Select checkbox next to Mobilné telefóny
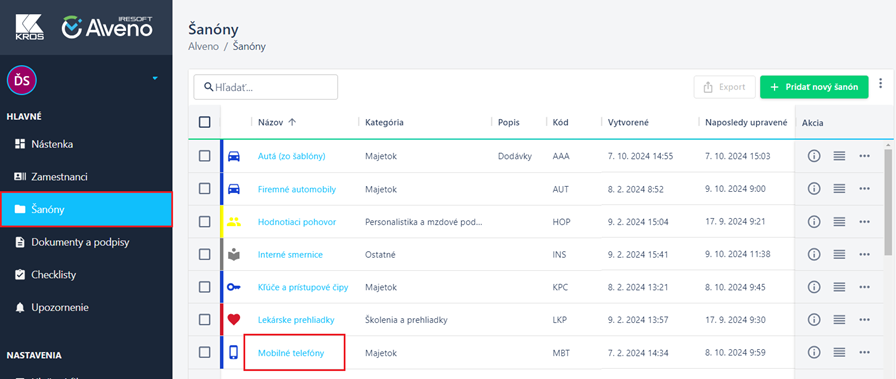896x379 pixels. click(x=205, y=353)
